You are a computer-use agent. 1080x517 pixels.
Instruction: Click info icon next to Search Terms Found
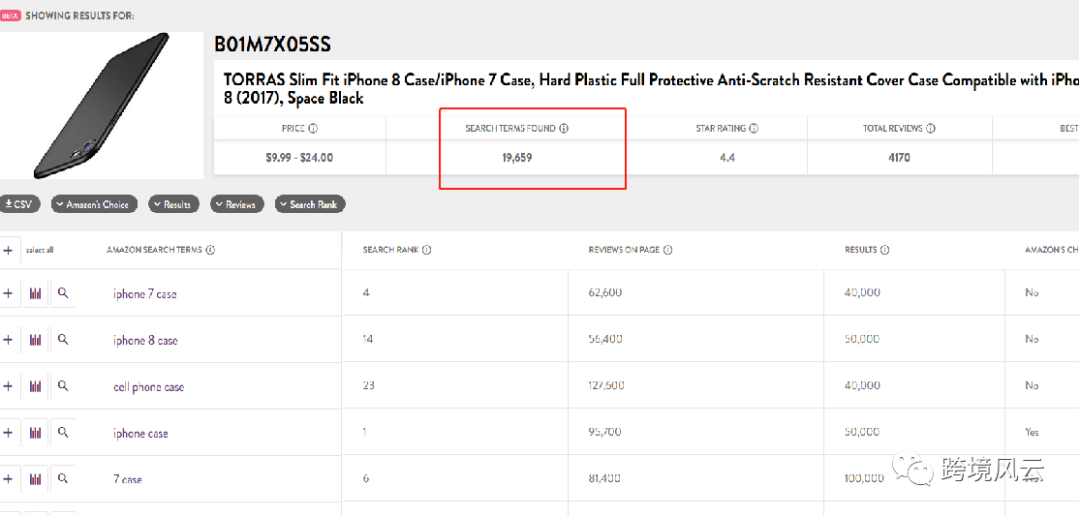point(563,129)
